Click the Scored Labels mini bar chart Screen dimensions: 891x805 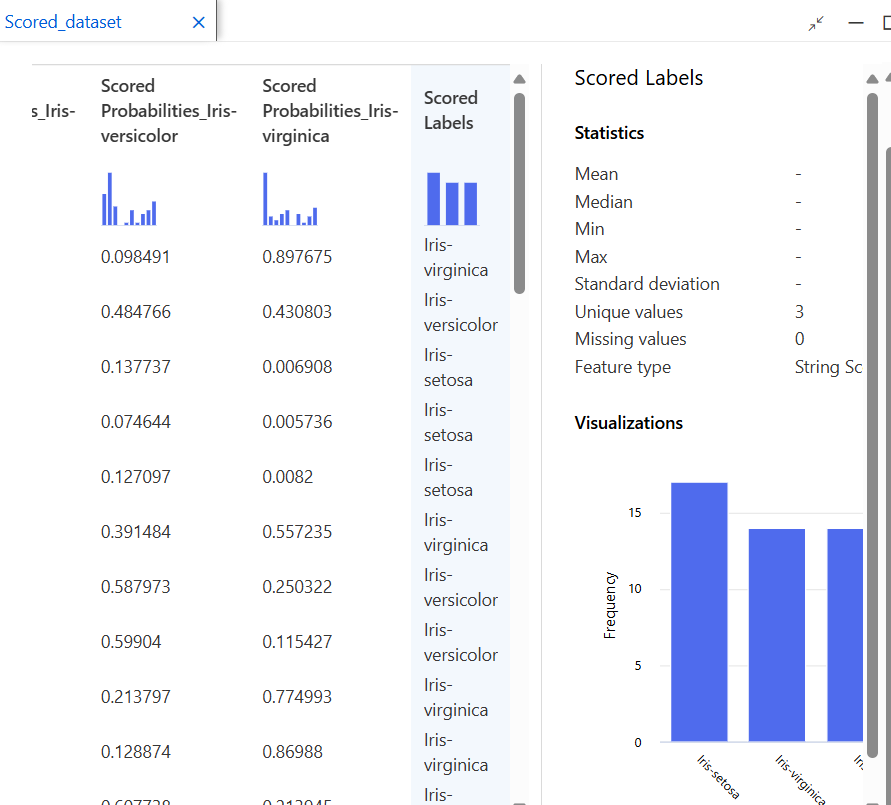tap(452, 199)
